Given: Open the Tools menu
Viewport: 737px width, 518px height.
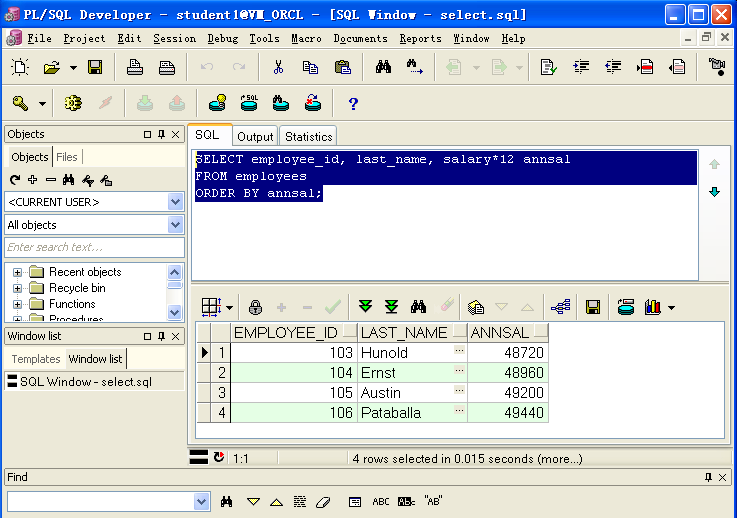Looking at the screenshot, I should point(264,38).
